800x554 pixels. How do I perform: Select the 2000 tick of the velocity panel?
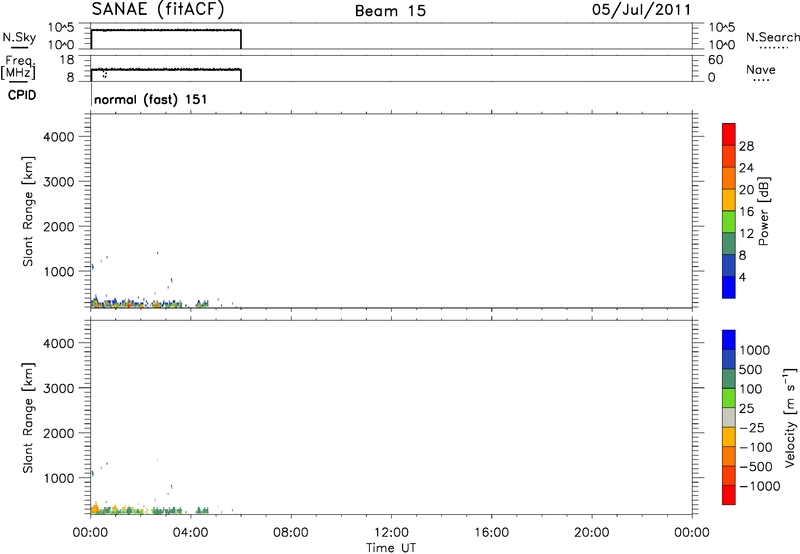pyautogui.click(x=58, y=433)
